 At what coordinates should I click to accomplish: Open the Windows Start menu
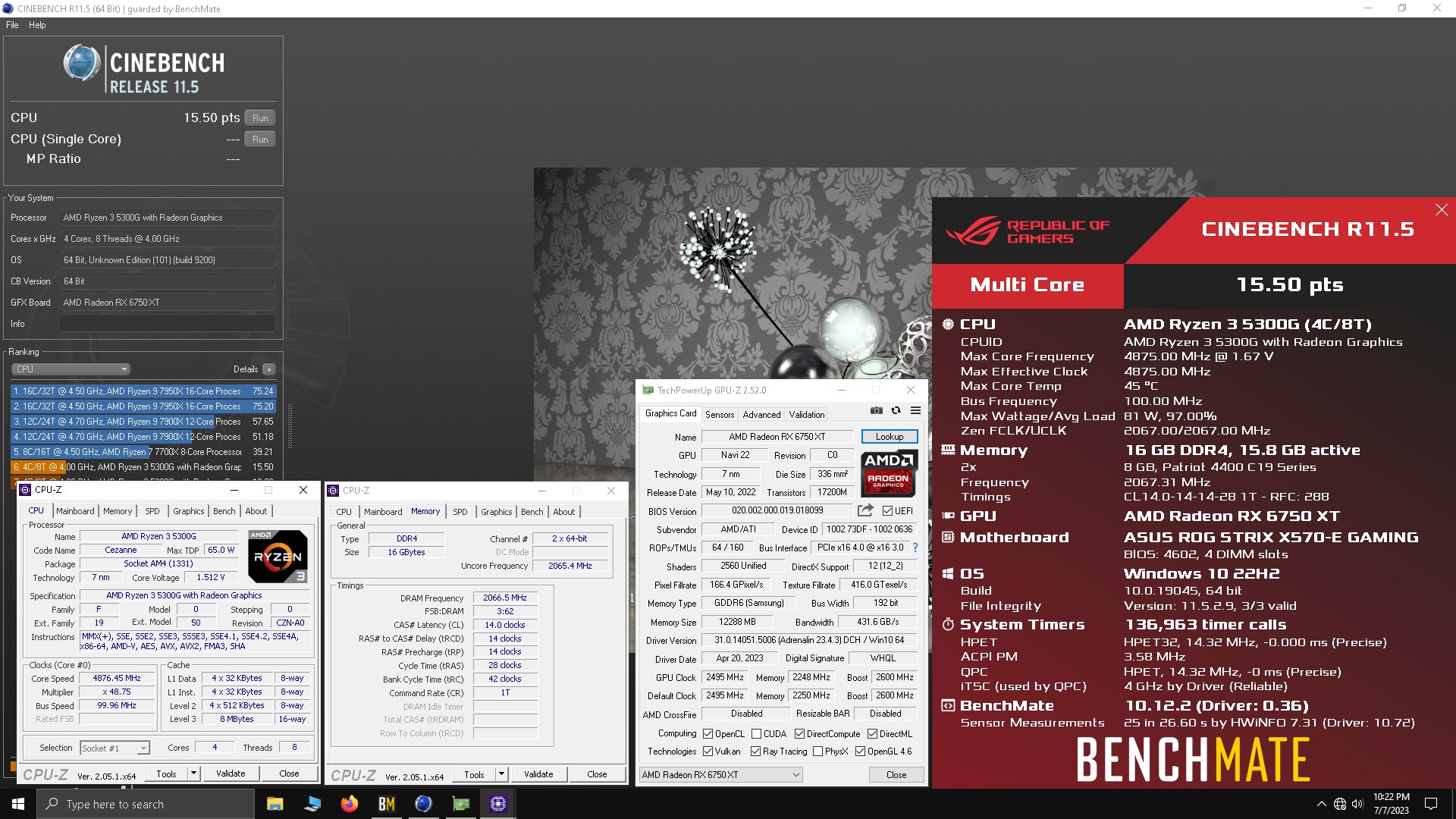coord(18,804)
